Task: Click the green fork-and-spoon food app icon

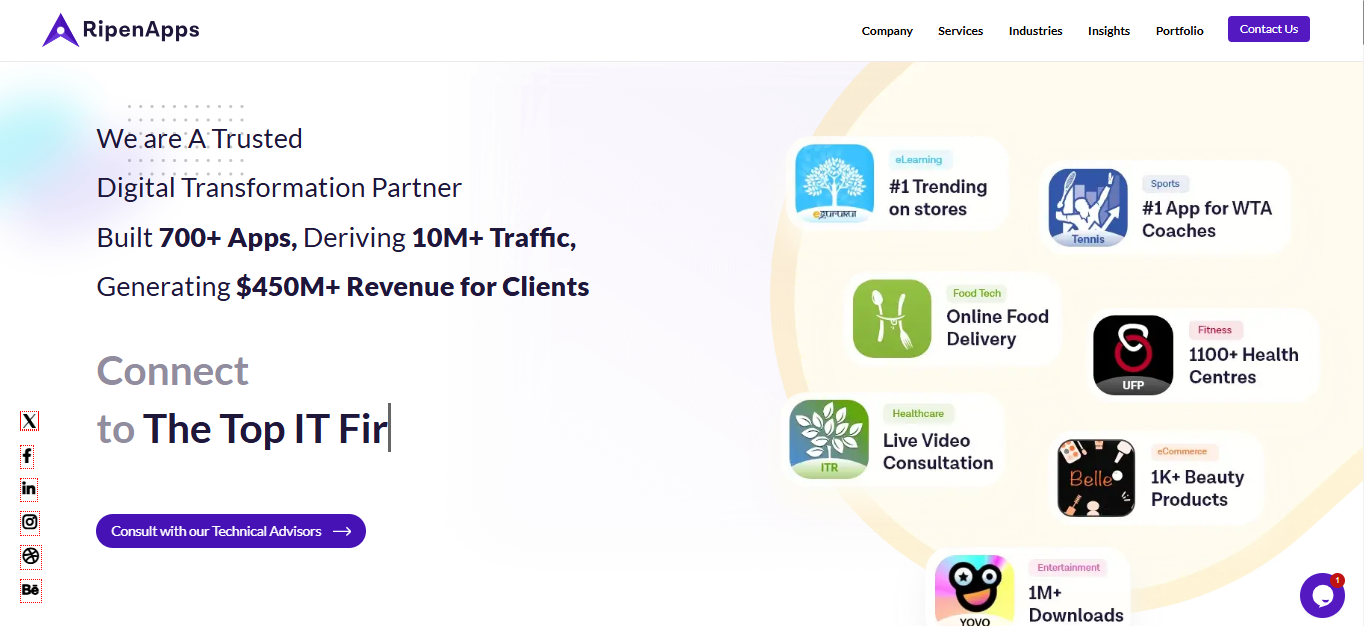Action: point(892,319)
